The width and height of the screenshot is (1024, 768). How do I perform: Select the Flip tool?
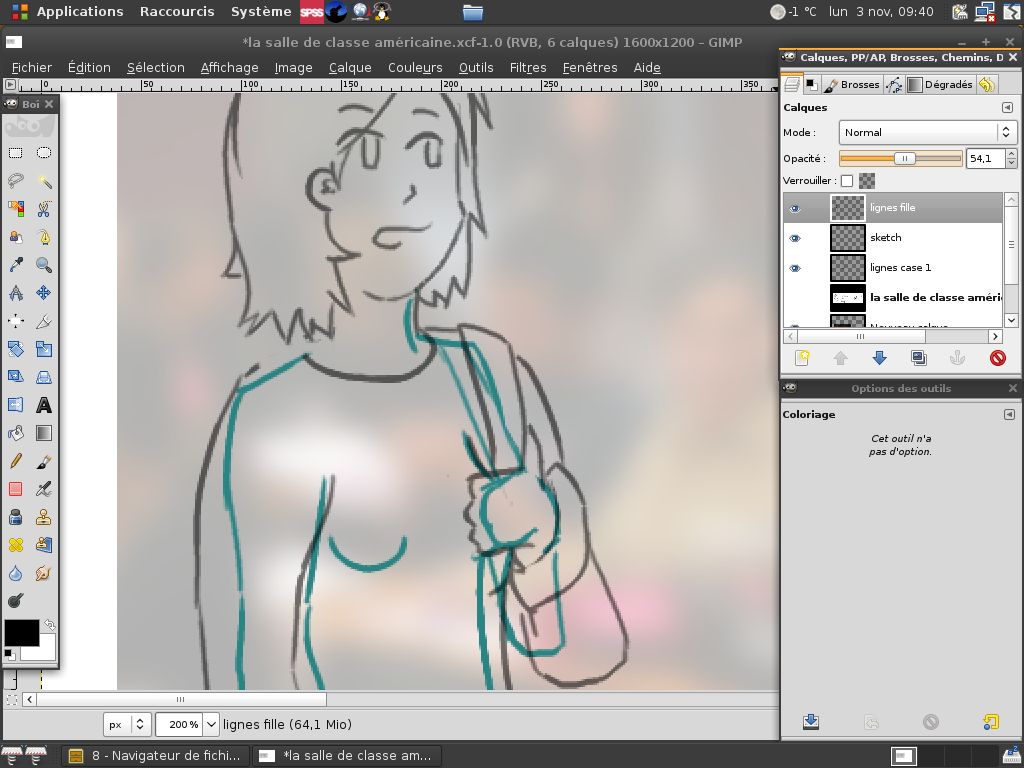click(16, 405)
